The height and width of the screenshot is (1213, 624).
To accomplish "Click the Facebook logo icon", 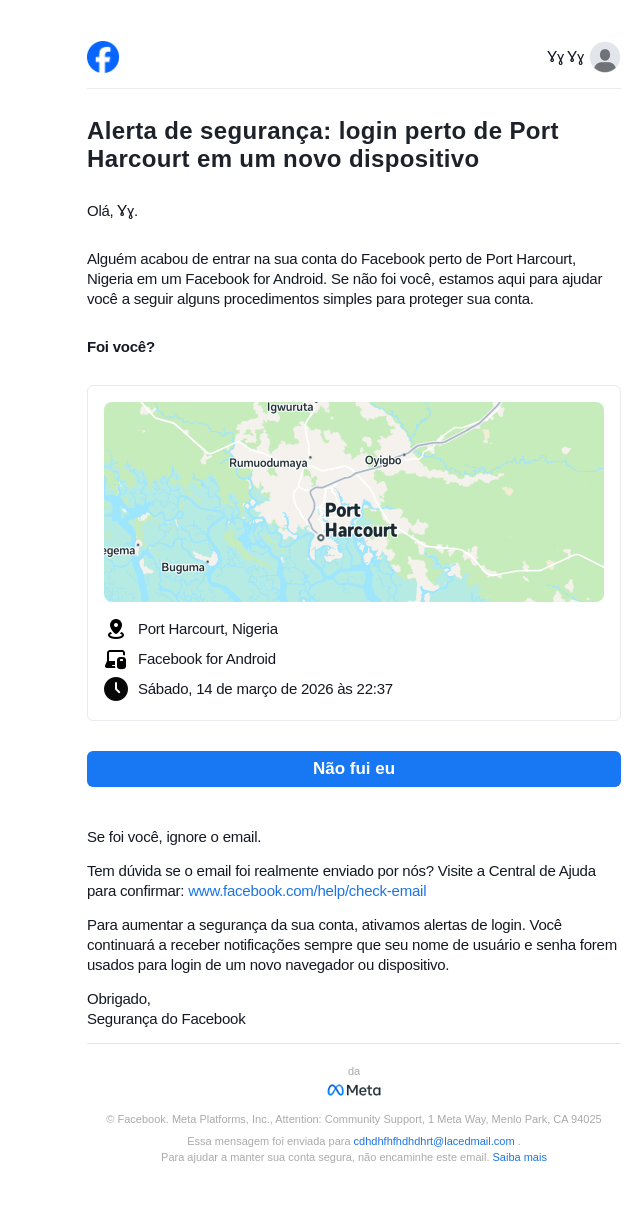I will (x=103, y=57).
